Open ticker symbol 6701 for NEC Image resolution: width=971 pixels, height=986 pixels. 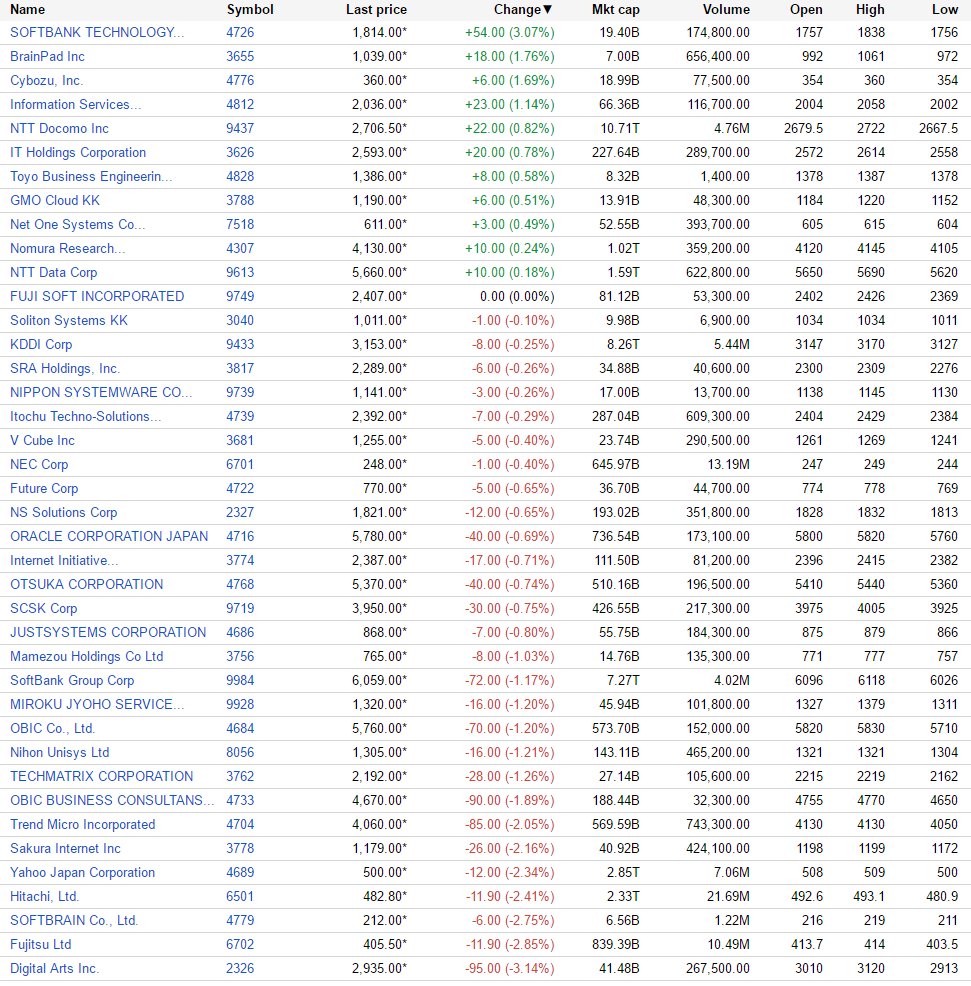[x=240, y=464]
